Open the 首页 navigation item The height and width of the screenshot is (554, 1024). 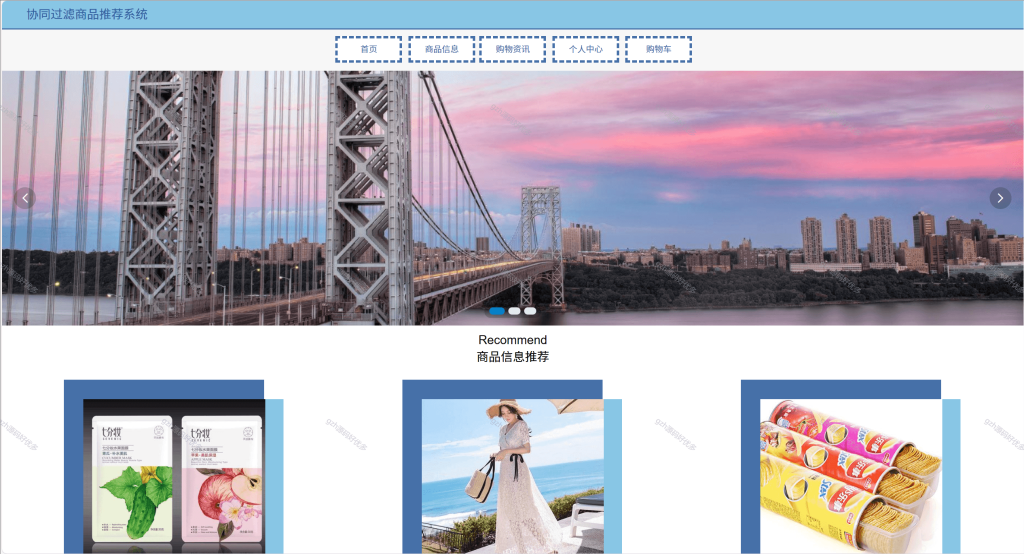coord(368,49)
